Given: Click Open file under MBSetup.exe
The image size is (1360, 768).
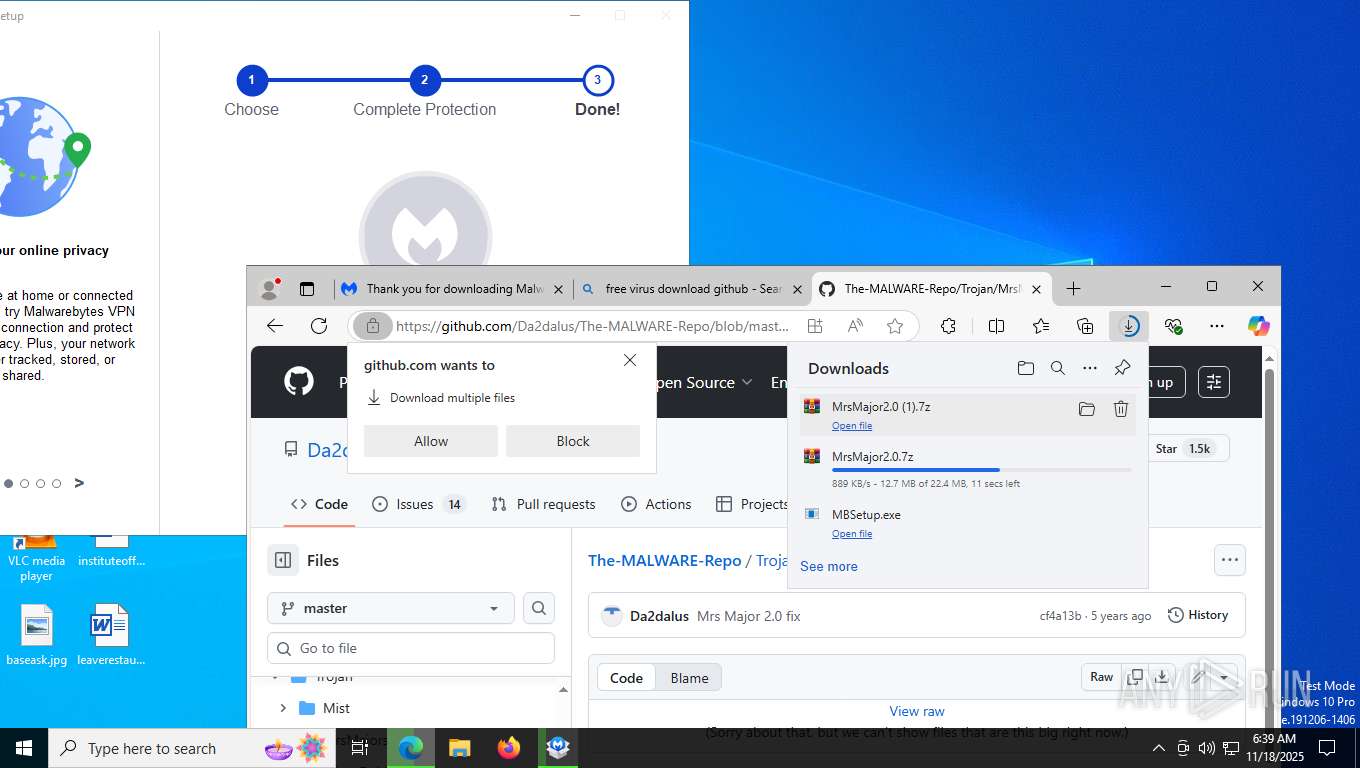Looking at the screenshot, I should pyautogui.click(x=852, y=534).
